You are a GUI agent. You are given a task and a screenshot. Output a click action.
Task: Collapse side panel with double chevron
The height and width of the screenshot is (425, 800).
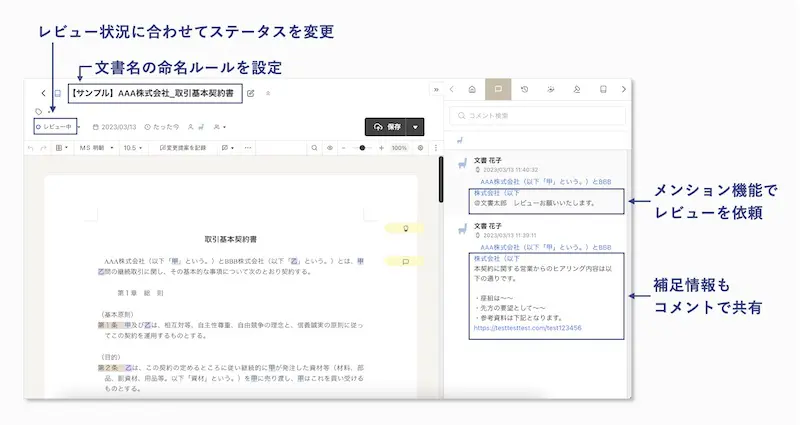(x=436, y=89)
